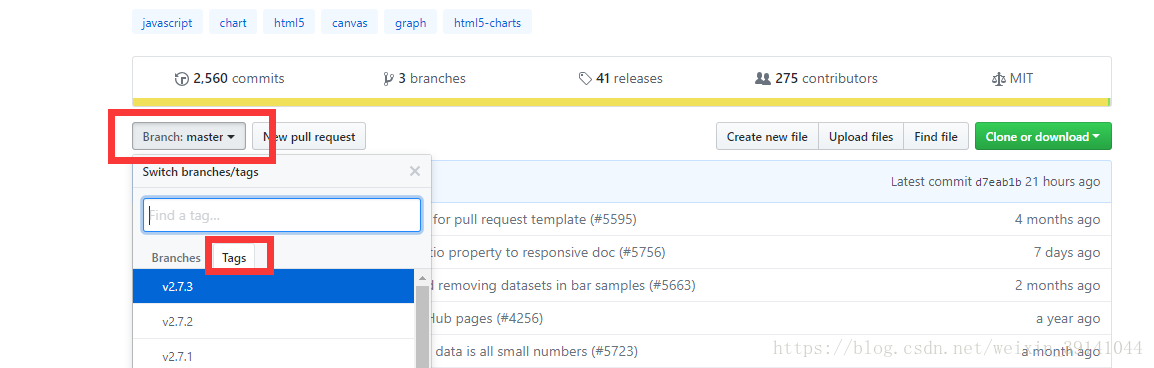The width and height of the screenshot is (1154, 368).
Task: Click the Create new file button
Action: 767,136
